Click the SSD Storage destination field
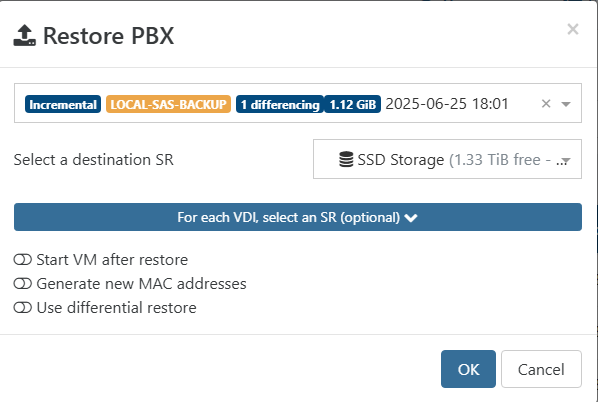The image size is (598, 402). point(447,159)
